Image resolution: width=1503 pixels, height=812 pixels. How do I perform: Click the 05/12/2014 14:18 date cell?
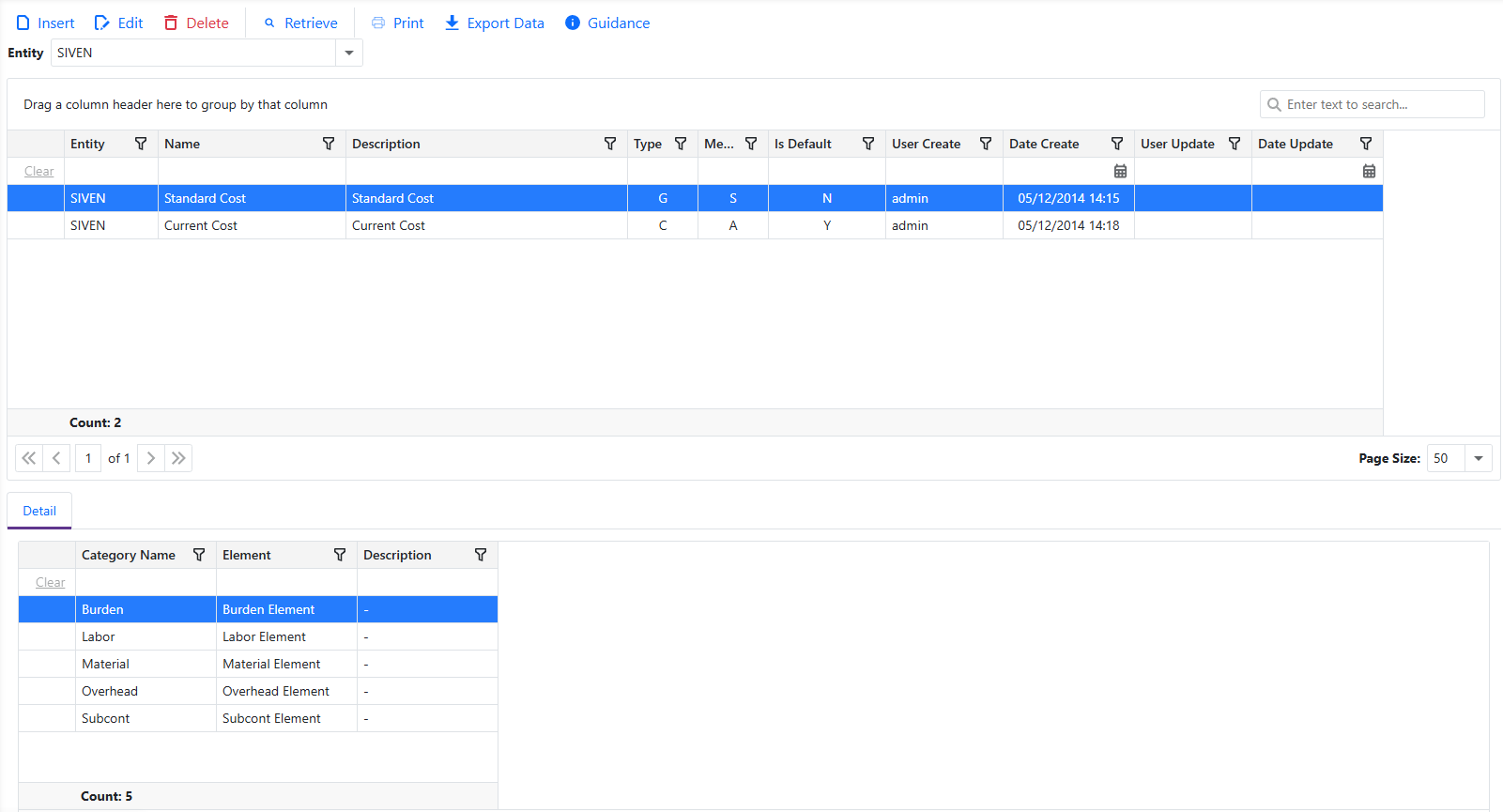click(x=1068, y=225)
